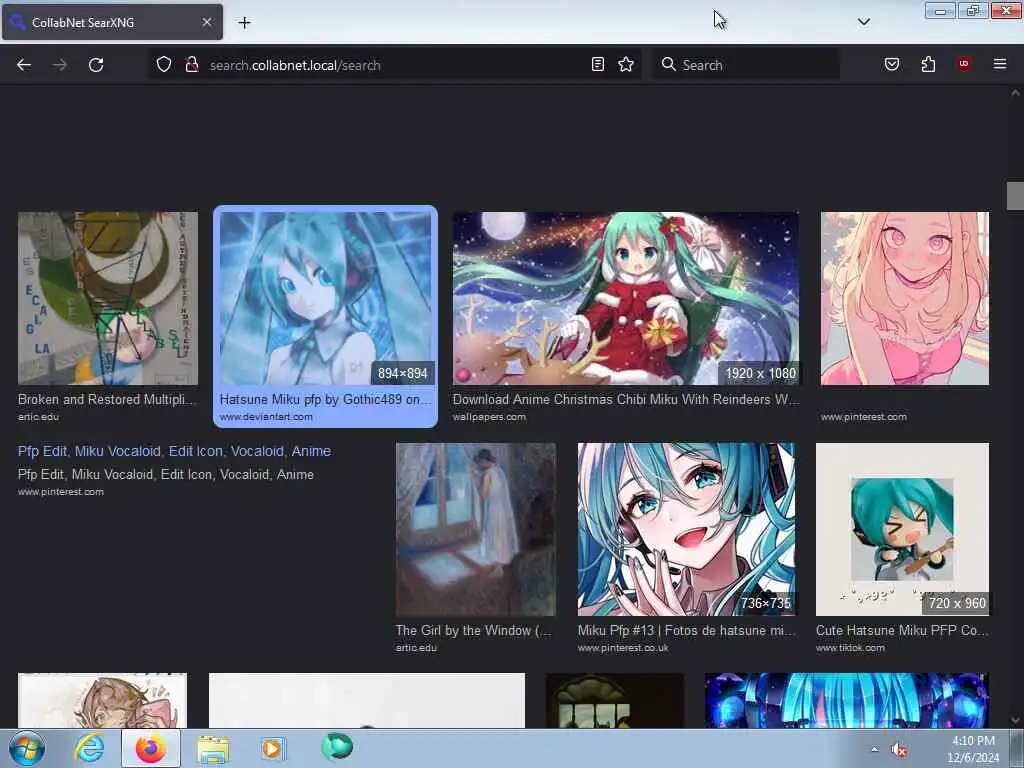Screen dimensions: 1024x768
Task: Open Windows Explorer from the taskbar
Action: [x=213, y=748]
